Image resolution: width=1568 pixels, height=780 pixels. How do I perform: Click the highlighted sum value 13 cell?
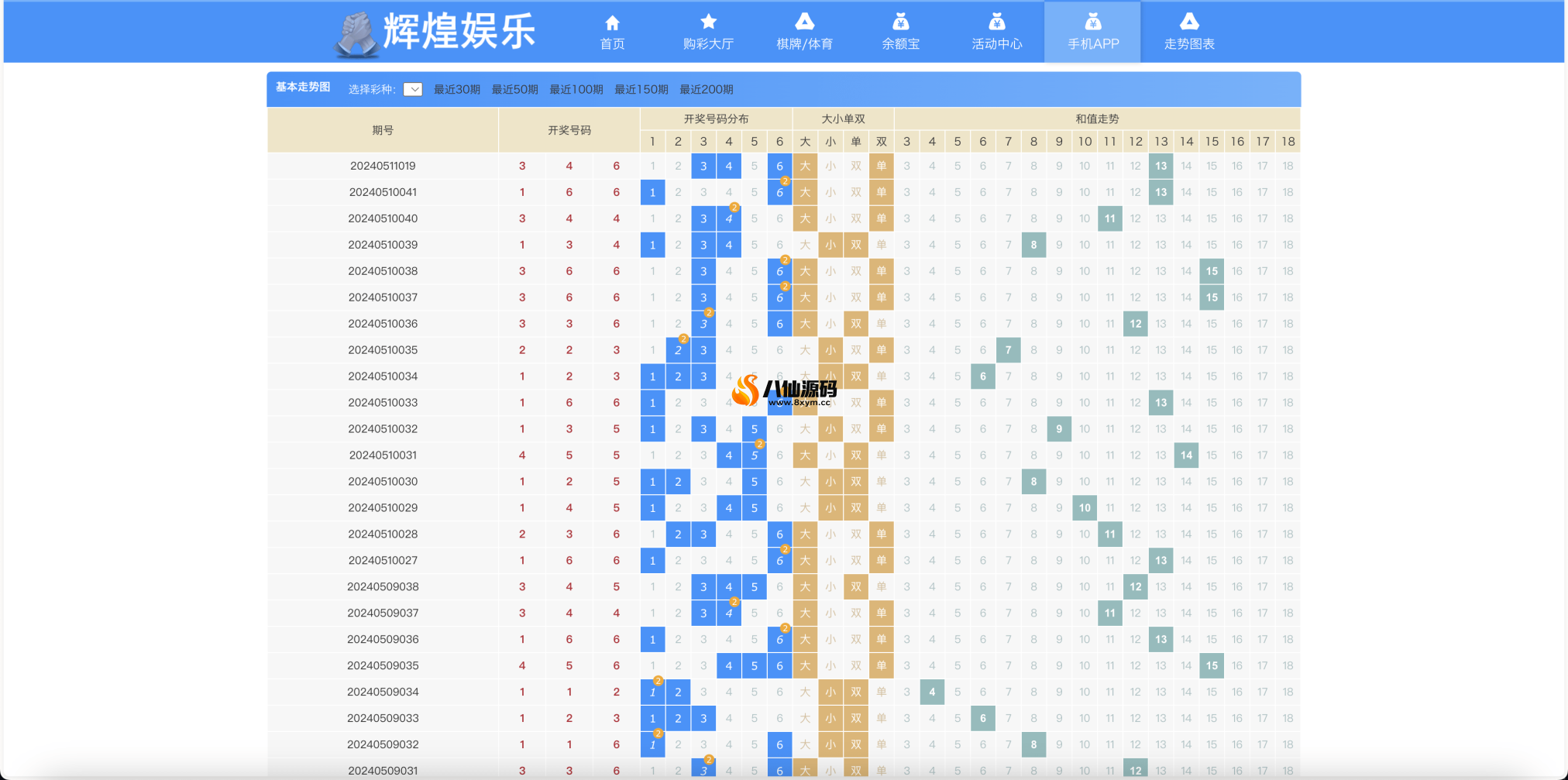click(x=1161, y=165)
